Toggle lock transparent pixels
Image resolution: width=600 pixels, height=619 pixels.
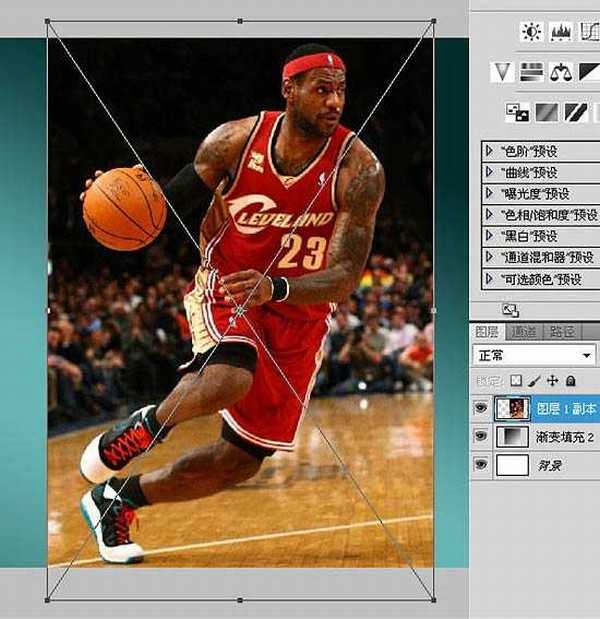click(x=516, y=381)
